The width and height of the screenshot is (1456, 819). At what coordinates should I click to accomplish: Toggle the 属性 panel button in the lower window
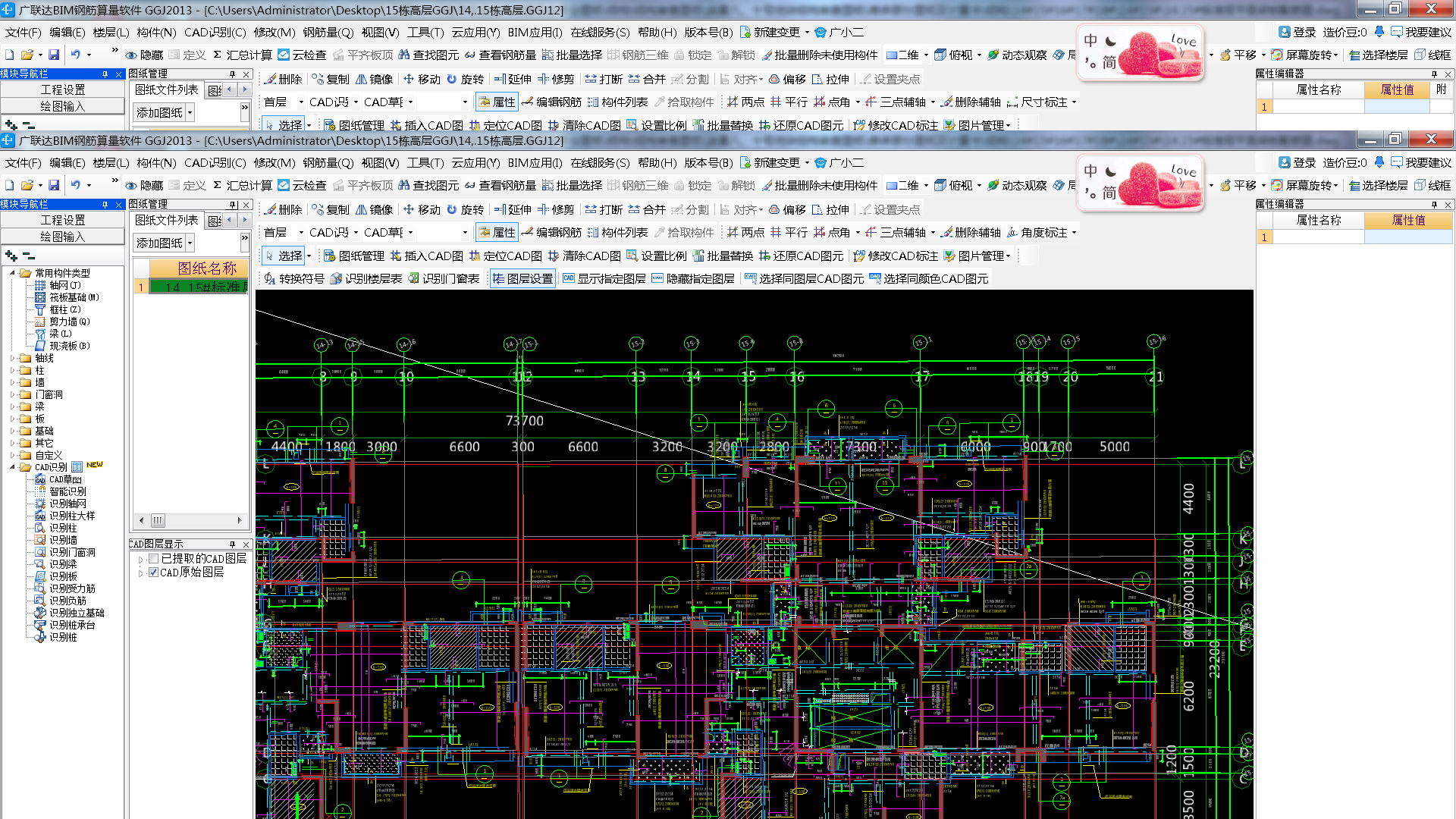coord(497,232)
